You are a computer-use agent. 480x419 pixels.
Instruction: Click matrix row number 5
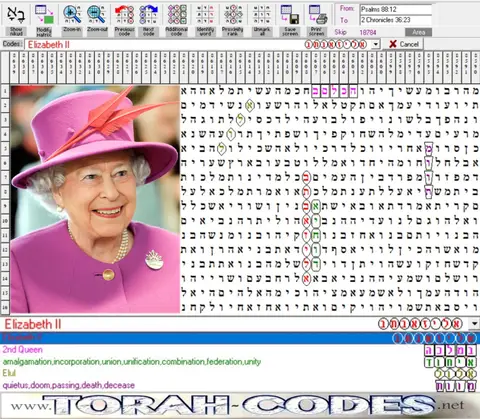point(5,148)
